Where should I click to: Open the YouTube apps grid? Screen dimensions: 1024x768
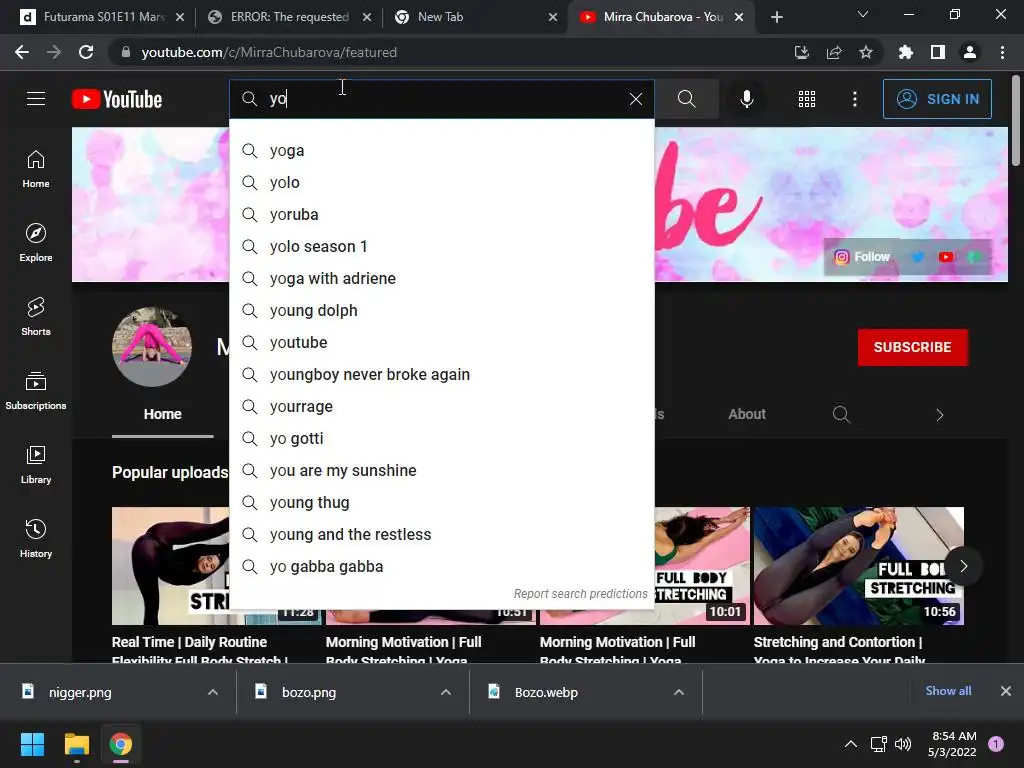[807, 99]
